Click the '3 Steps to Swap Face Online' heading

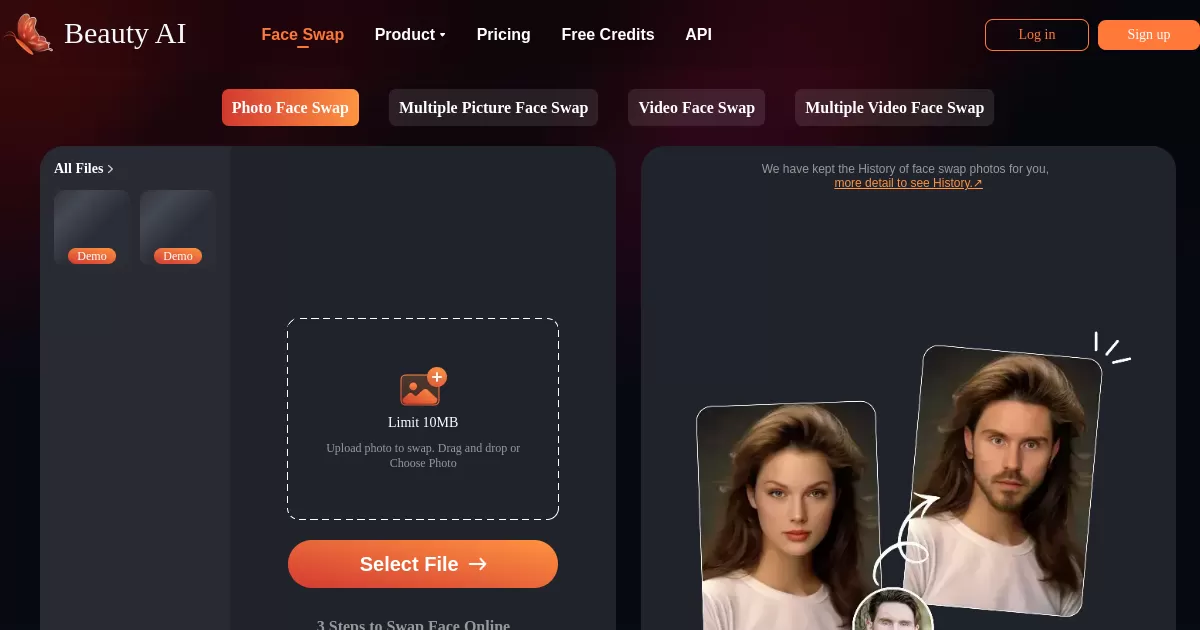pos(413,624)
